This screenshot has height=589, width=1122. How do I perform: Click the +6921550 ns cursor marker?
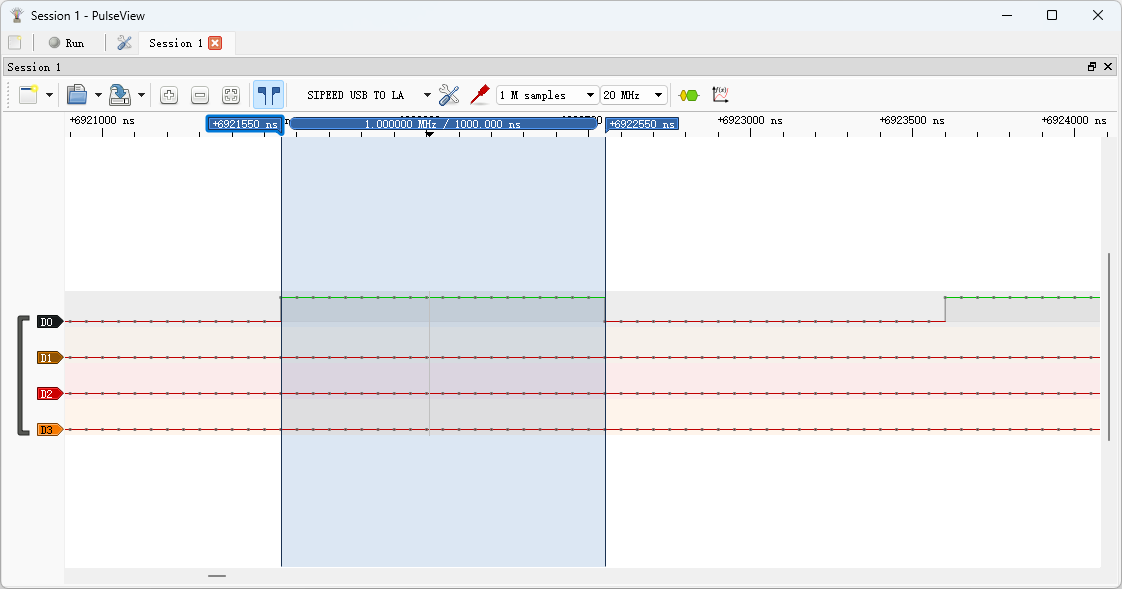pyautogui.click(x=245, y=124)
